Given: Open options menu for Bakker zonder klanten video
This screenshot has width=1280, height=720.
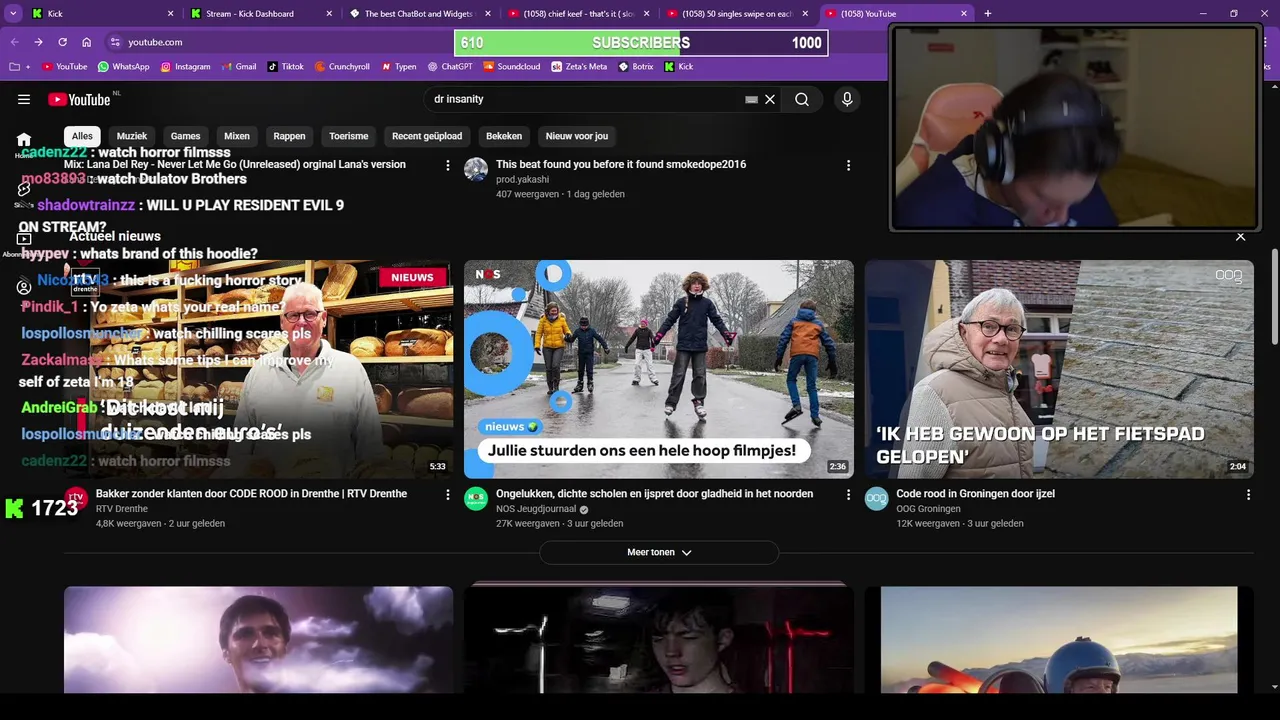Looking at the screenshot, I should point(448,494).
